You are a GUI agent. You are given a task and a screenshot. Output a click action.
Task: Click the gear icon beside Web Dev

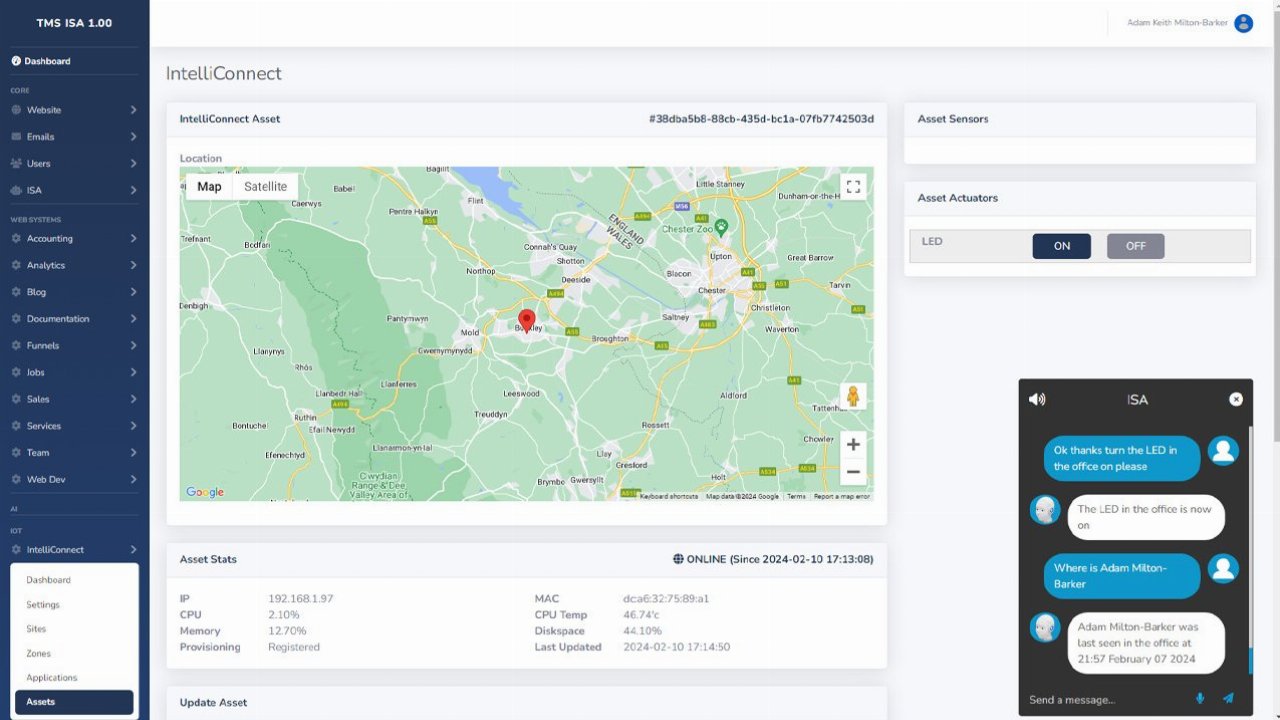[x=16, y=479]
